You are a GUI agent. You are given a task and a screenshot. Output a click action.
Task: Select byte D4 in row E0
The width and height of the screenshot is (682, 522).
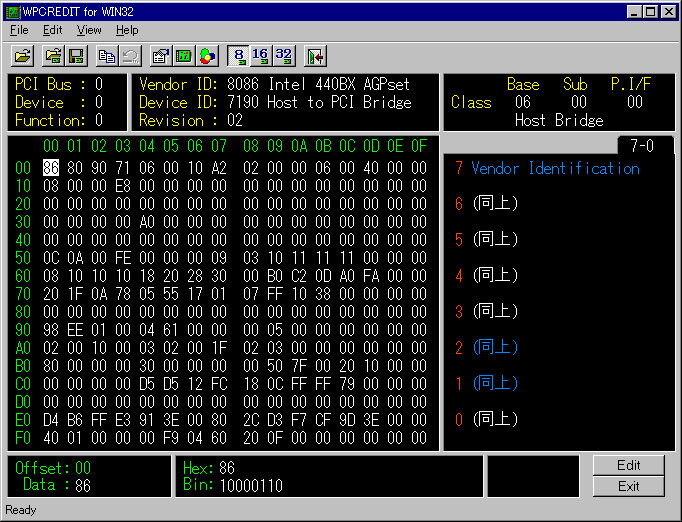(51, 420)
